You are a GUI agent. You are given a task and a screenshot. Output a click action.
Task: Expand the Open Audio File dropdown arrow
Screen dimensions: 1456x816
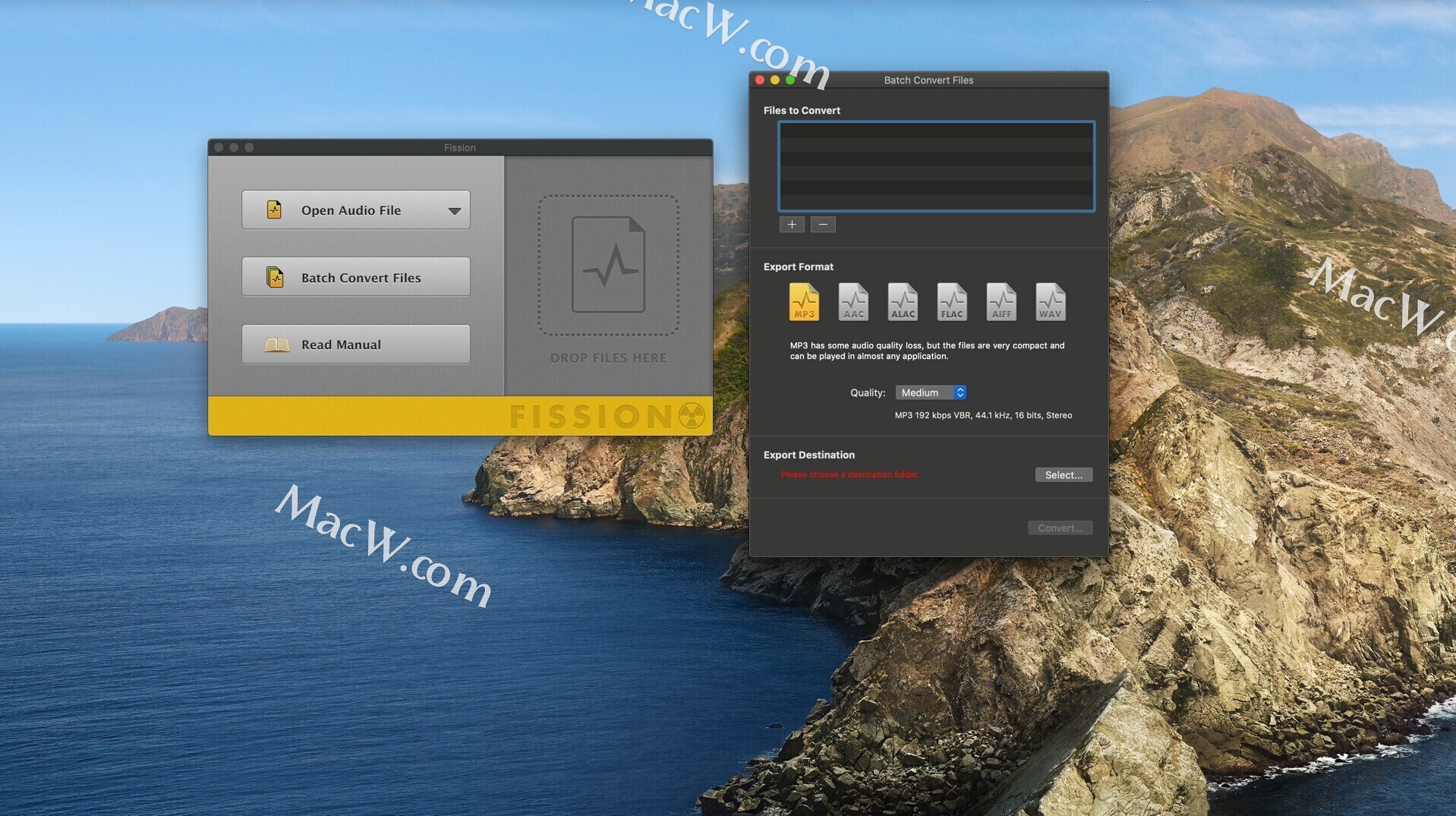454,211
